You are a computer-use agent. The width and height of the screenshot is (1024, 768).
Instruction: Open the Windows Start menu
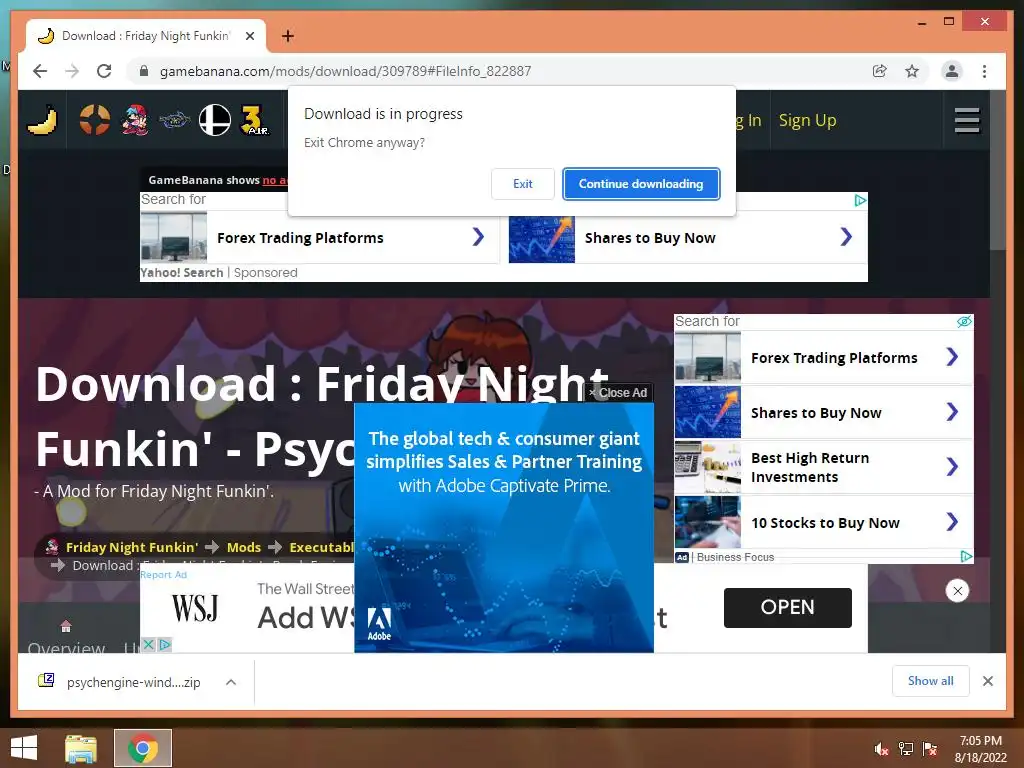click(x=24, y=748)
